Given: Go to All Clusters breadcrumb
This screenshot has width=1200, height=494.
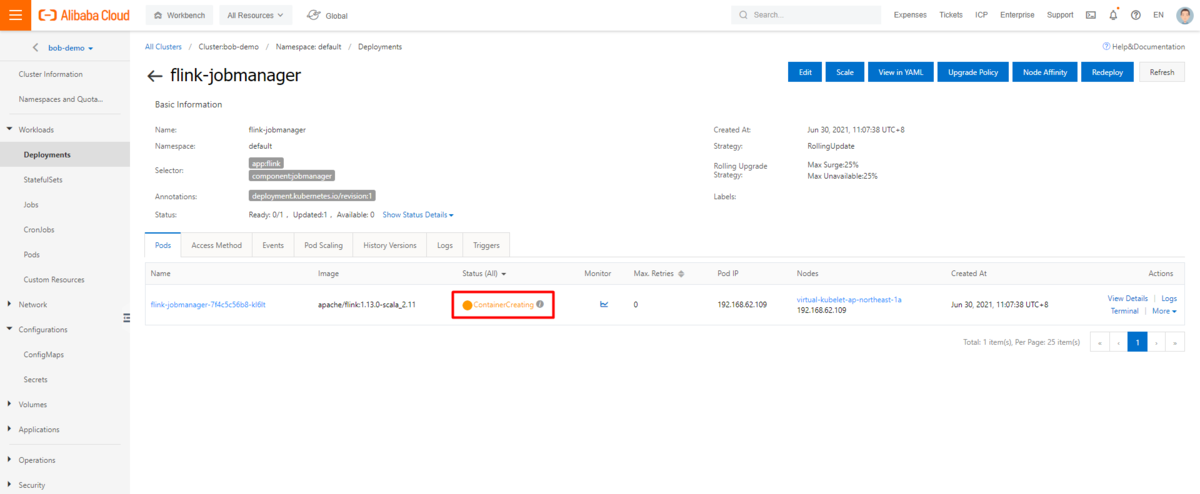Looking at the screenshot, I should [163, 47].
